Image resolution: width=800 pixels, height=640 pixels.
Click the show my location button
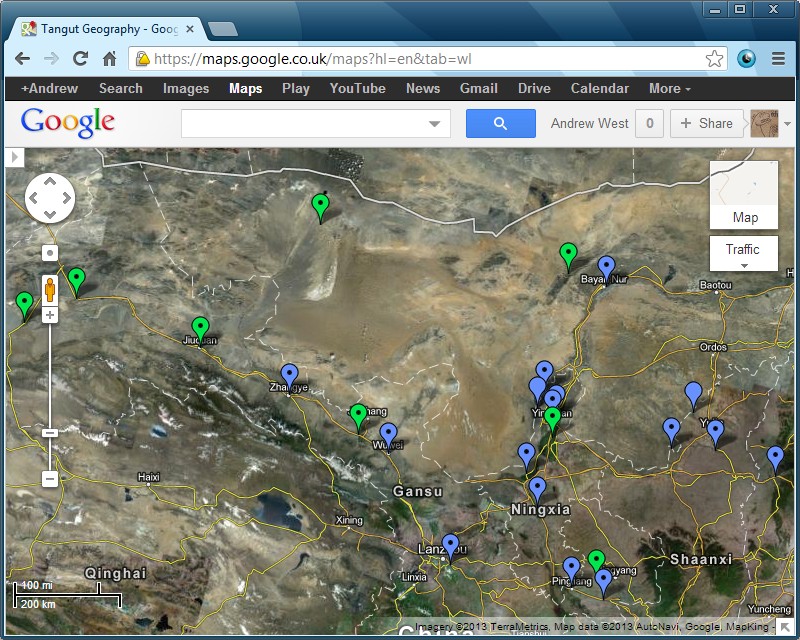[x=50, y=253]
